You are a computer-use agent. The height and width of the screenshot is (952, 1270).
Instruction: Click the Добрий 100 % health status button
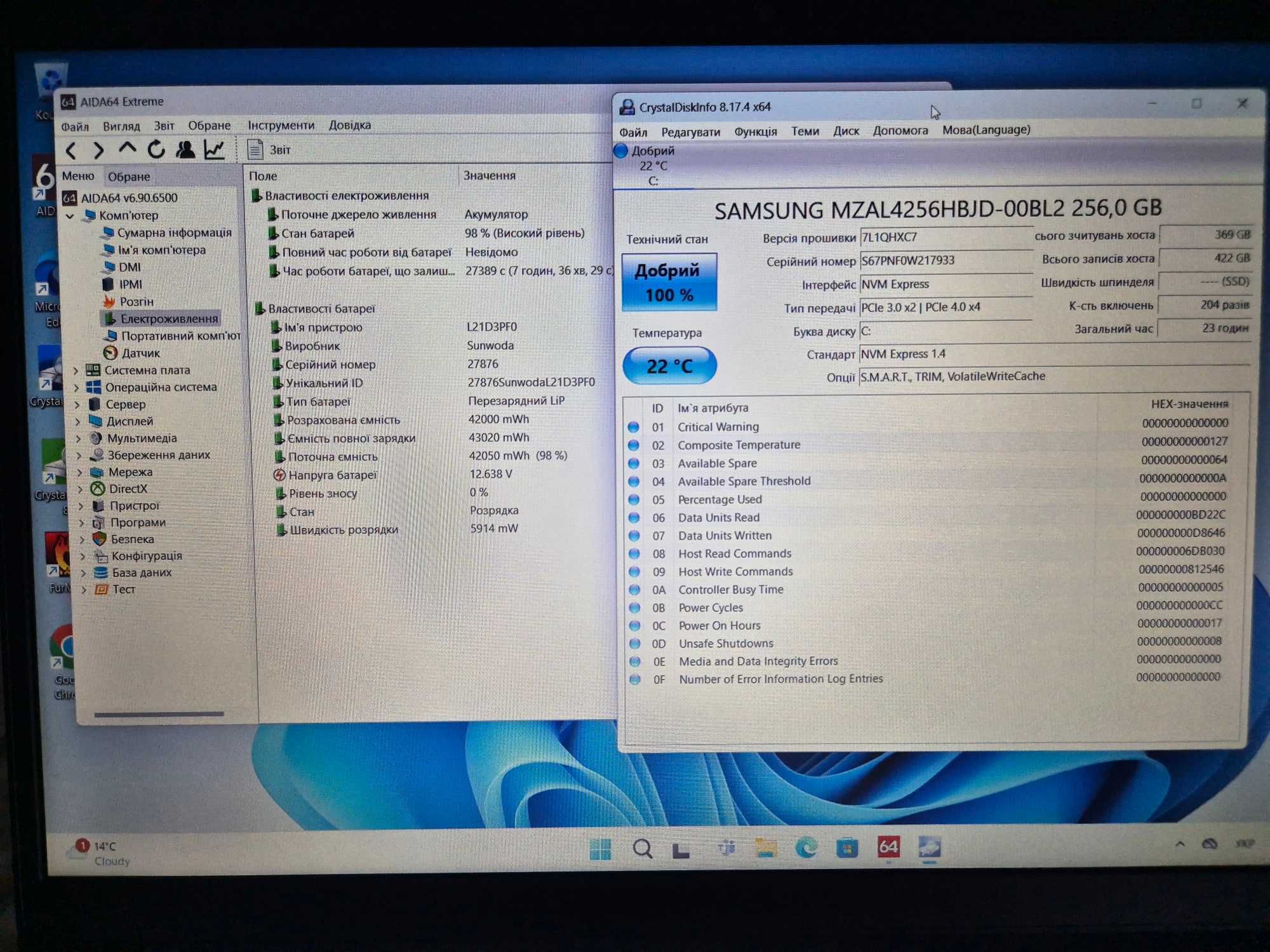[x=669, y=282]
